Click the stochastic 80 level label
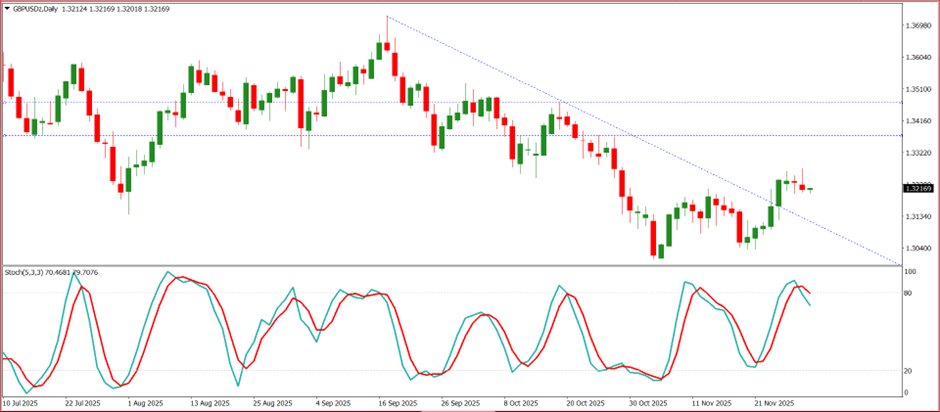This screenshot has width=940, height=412. click(x=909, y=293)
